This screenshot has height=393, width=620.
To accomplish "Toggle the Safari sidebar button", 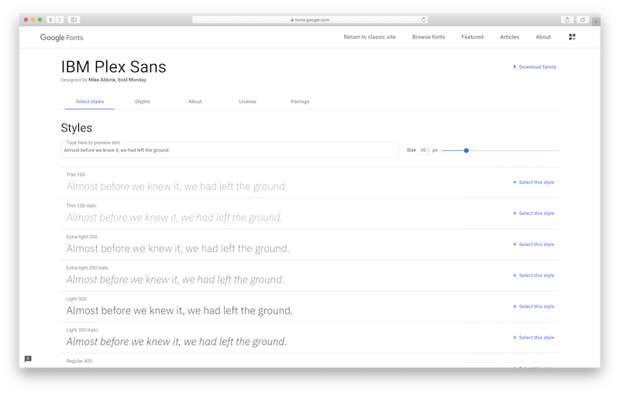I will coord(74,19).
